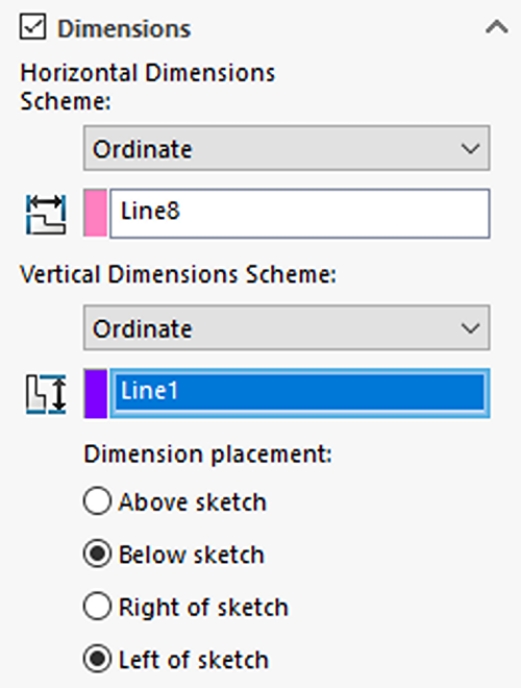Choose the Below sketch placement option
The image size is (522, 688).
pyautogui.click(x=174, y=554)
